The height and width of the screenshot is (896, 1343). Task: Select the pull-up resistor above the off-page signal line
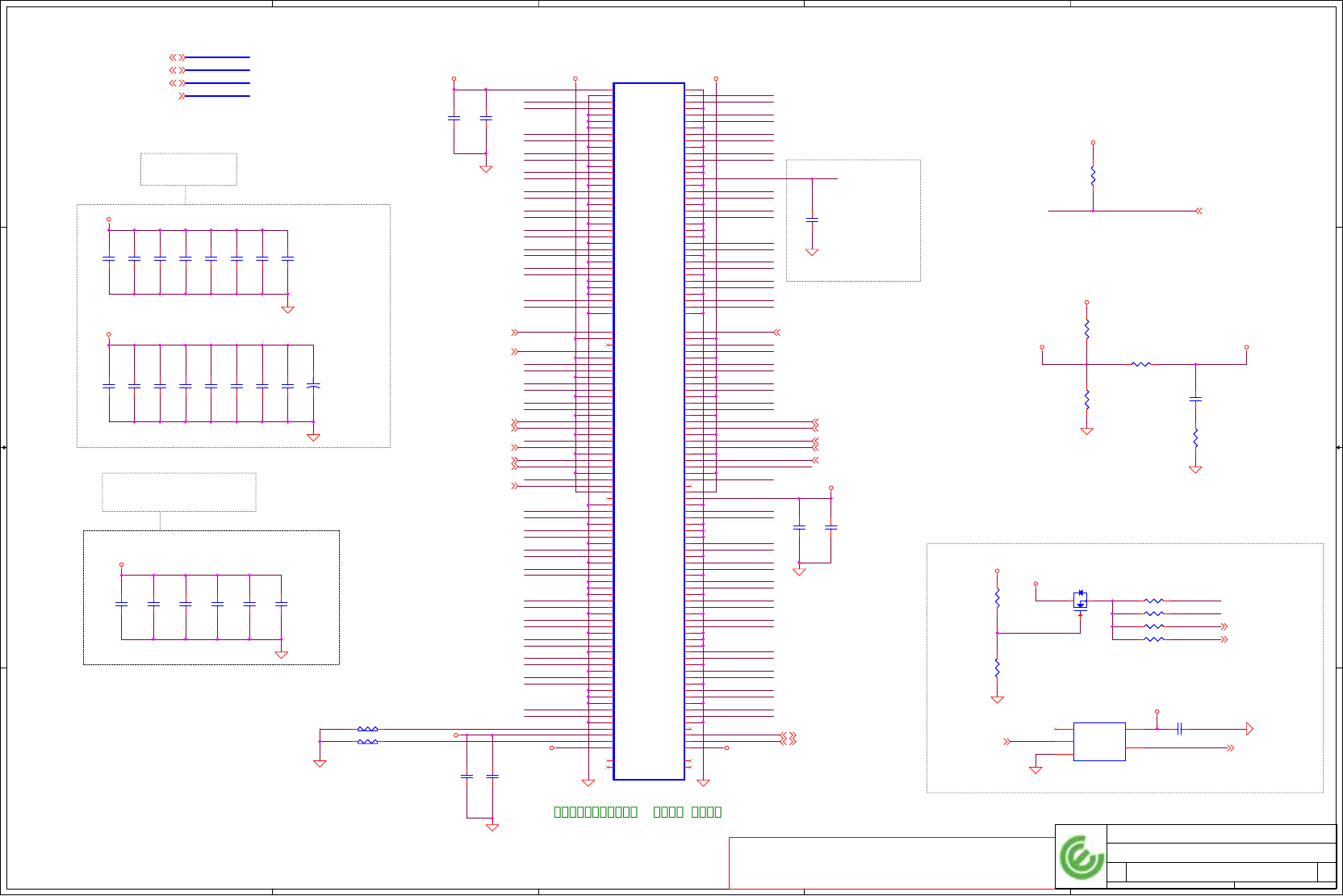tap(1093, 176)
